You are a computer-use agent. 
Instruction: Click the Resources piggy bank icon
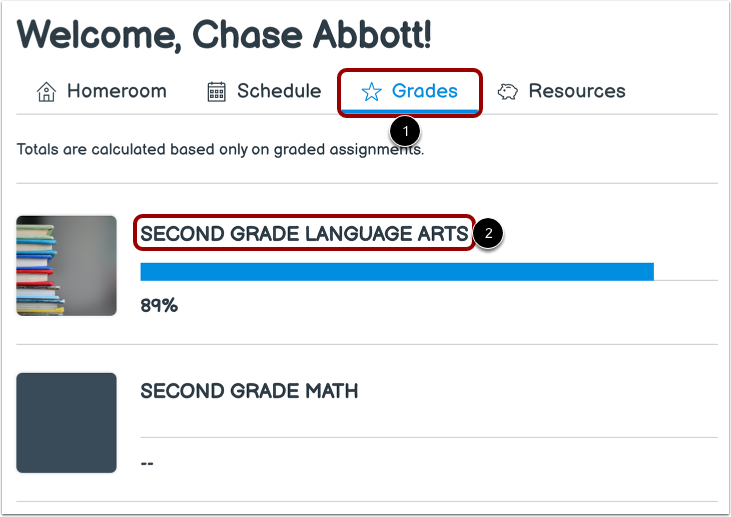(x=508, y=92)
